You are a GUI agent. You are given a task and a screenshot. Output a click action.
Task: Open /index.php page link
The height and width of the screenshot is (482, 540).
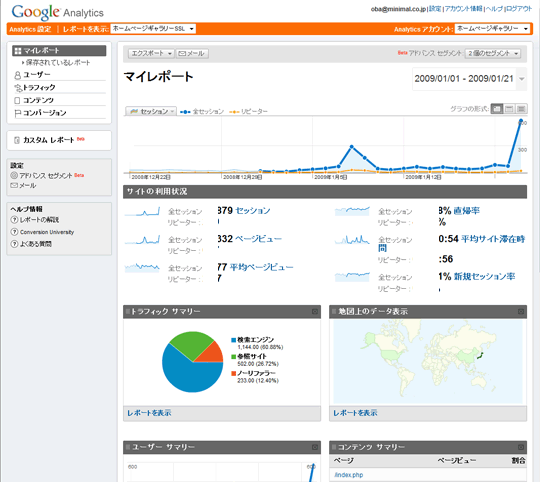pos(349,475)
